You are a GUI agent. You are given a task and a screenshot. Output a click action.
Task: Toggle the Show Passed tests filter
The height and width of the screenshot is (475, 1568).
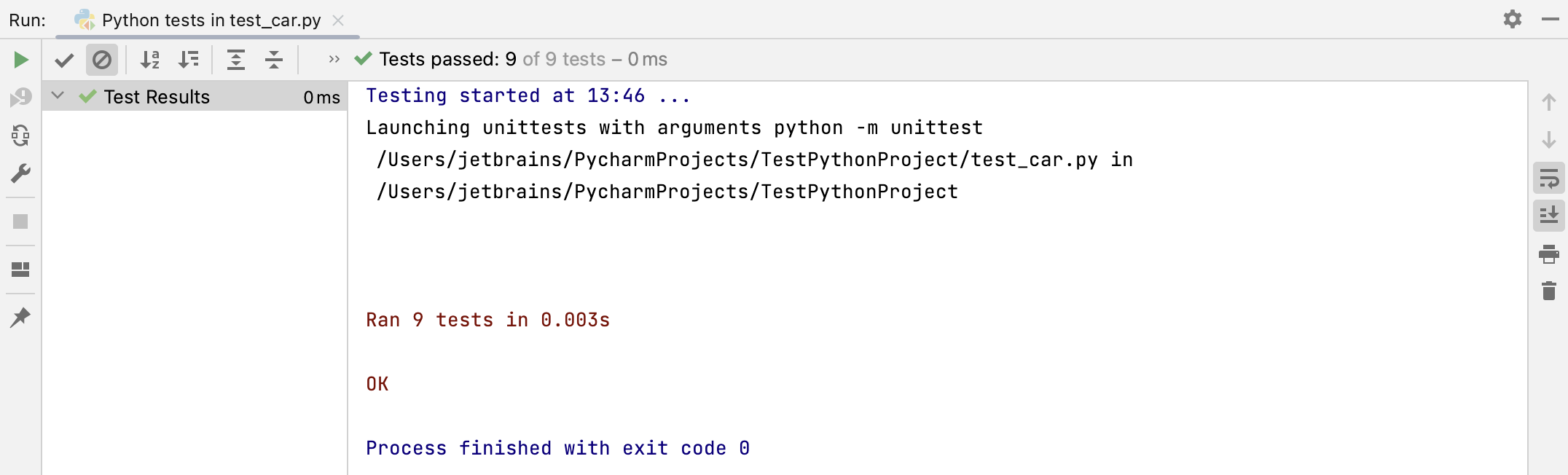pos(64,60)
